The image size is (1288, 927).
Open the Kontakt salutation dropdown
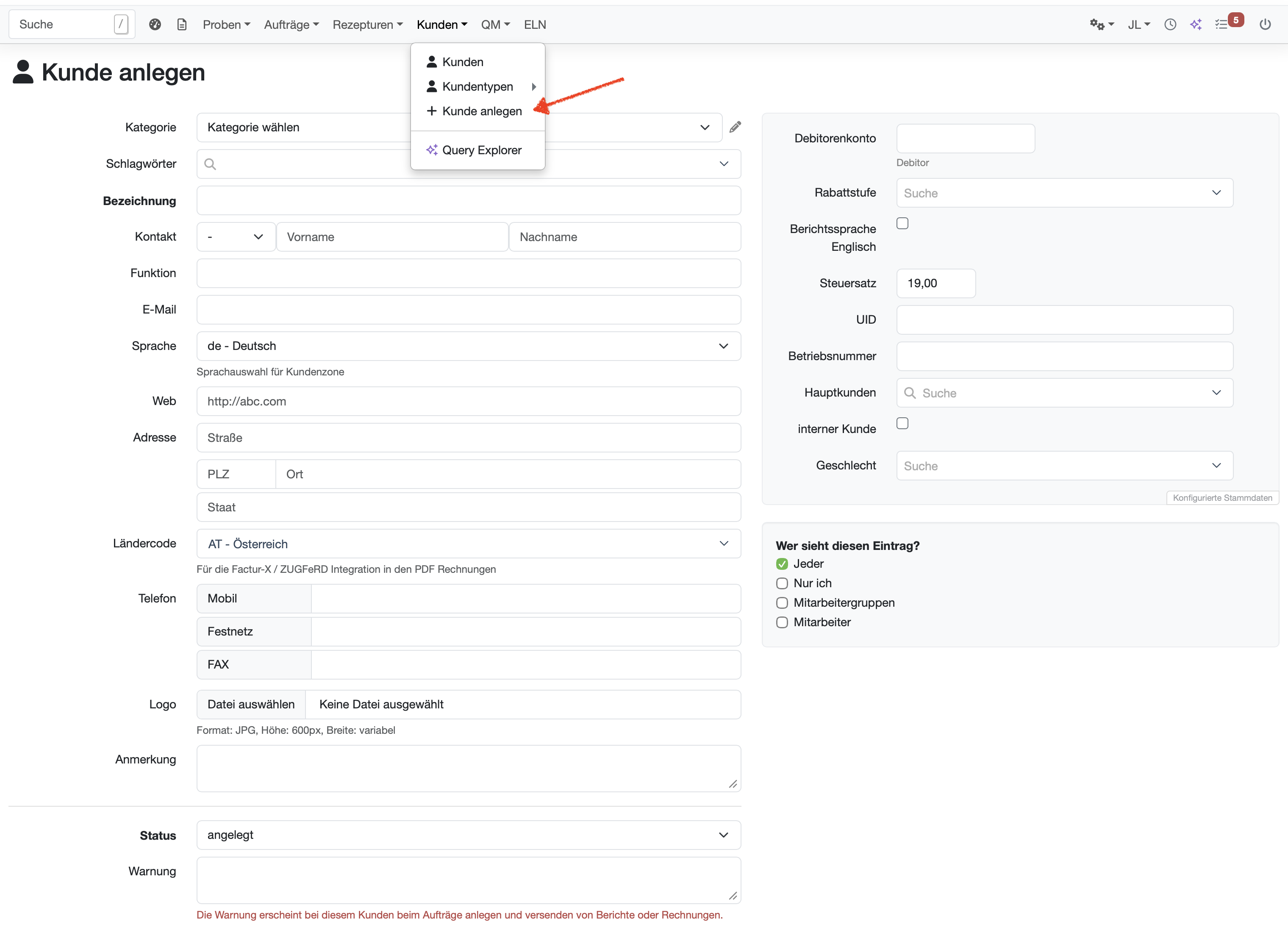[236, 237]
